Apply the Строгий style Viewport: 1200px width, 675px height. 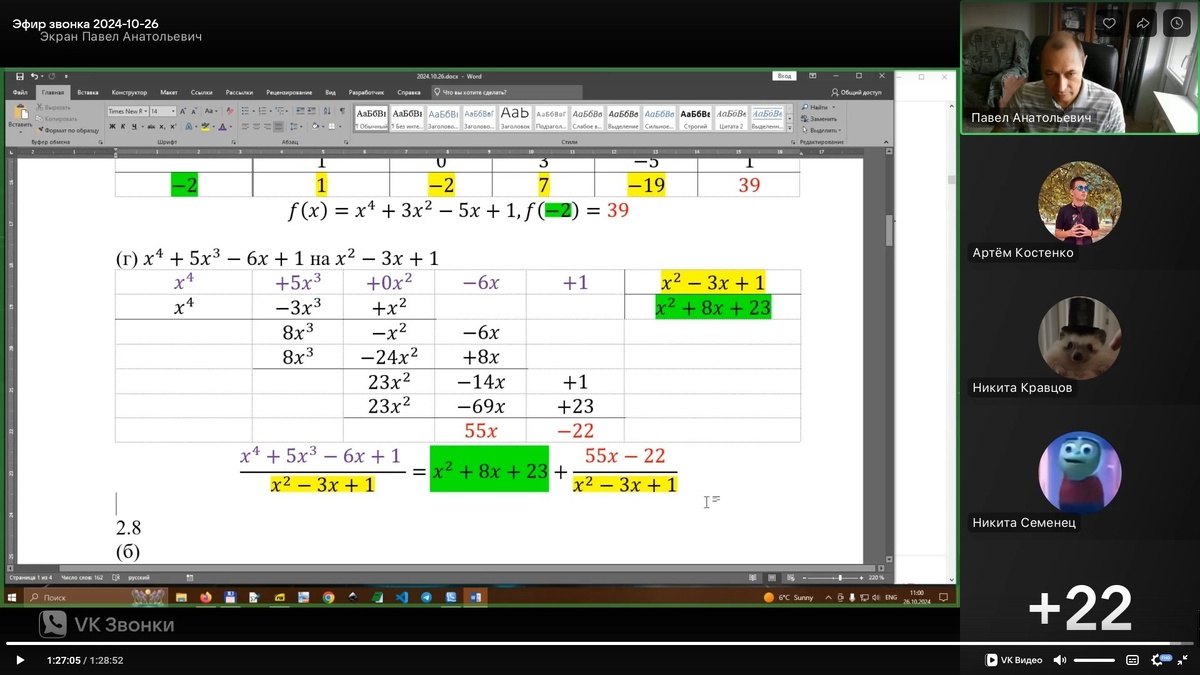coord(695,119)
